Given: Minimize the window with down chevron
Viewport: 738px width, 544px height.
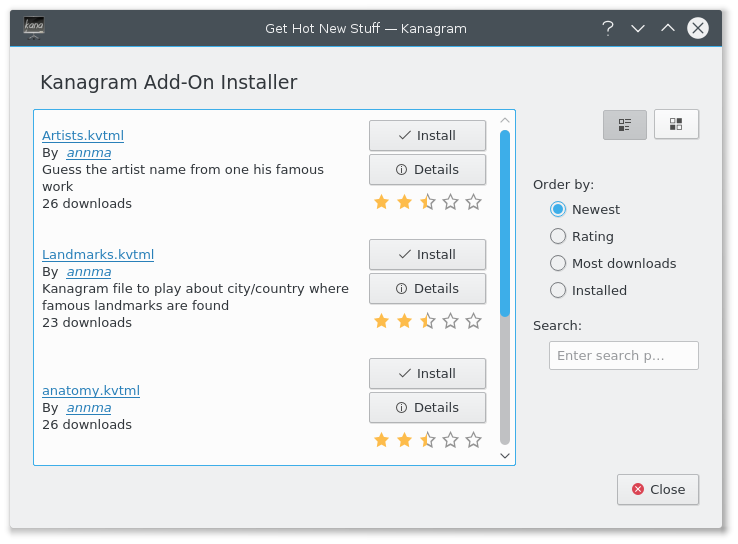Looking at the screenshot, I should (638, 28).
